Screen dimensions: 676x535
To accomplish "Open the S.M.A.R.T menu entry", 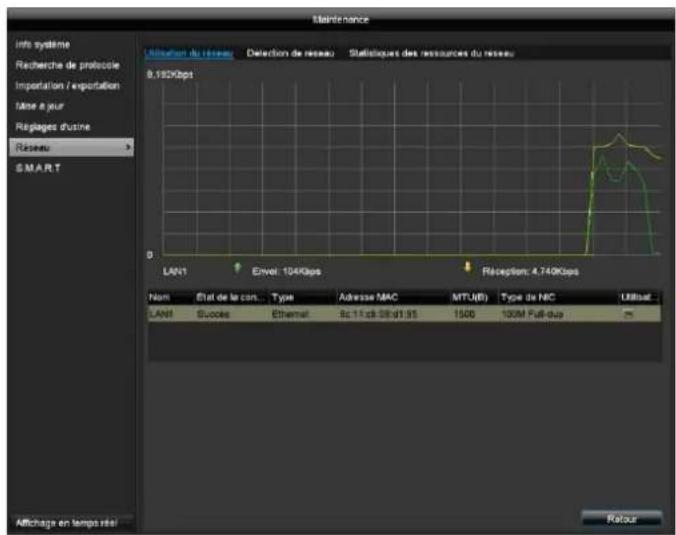I will point(38,168).
